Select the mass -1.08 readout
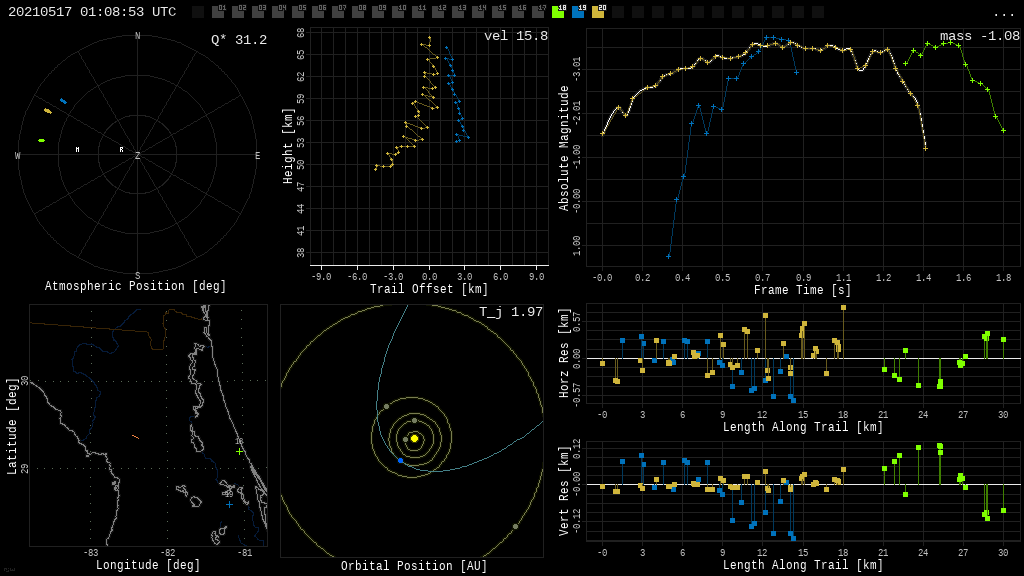 click(x=979, y=36)
